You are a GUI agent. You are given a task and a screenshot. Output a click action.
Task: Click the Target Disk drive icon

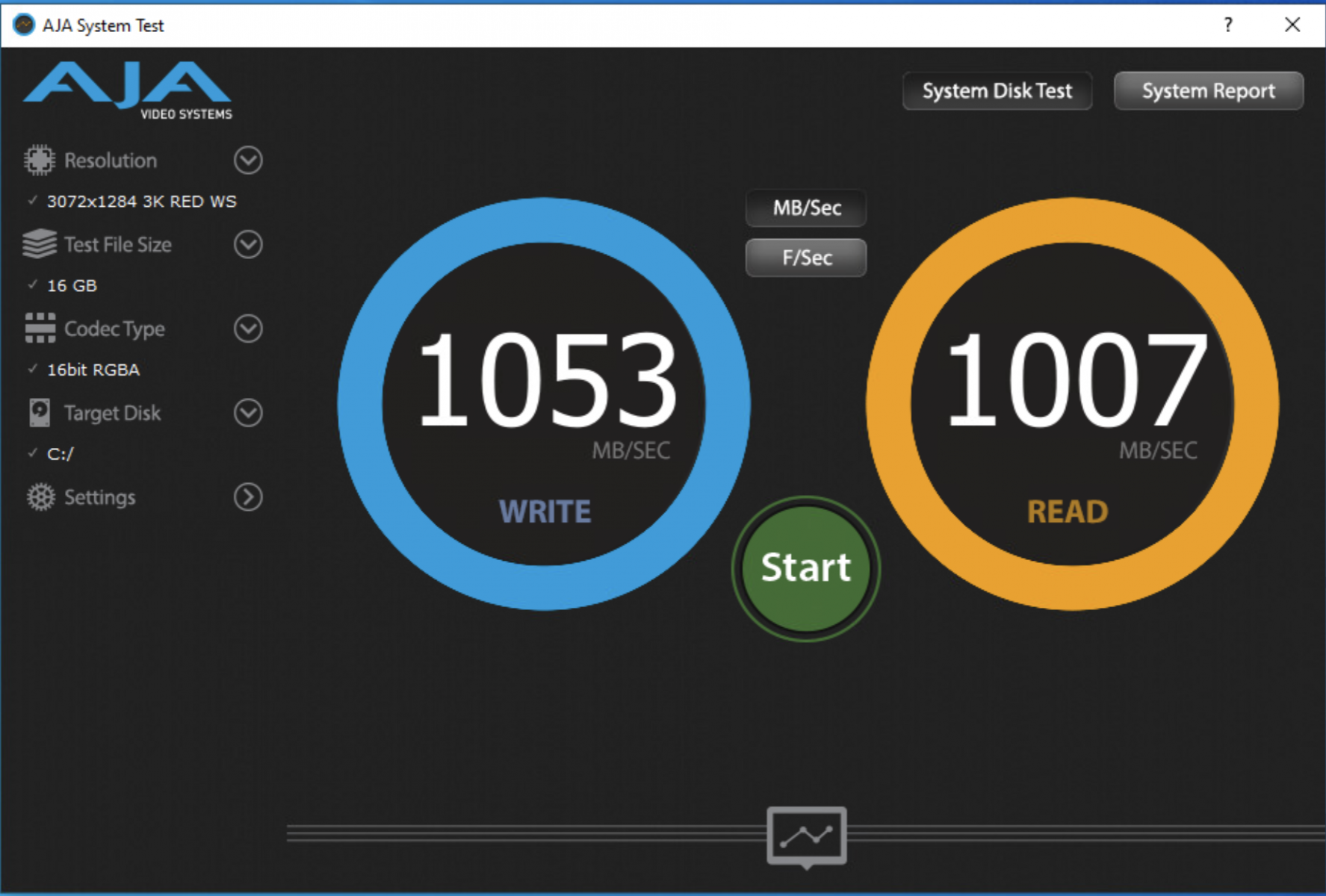(40, 413)
